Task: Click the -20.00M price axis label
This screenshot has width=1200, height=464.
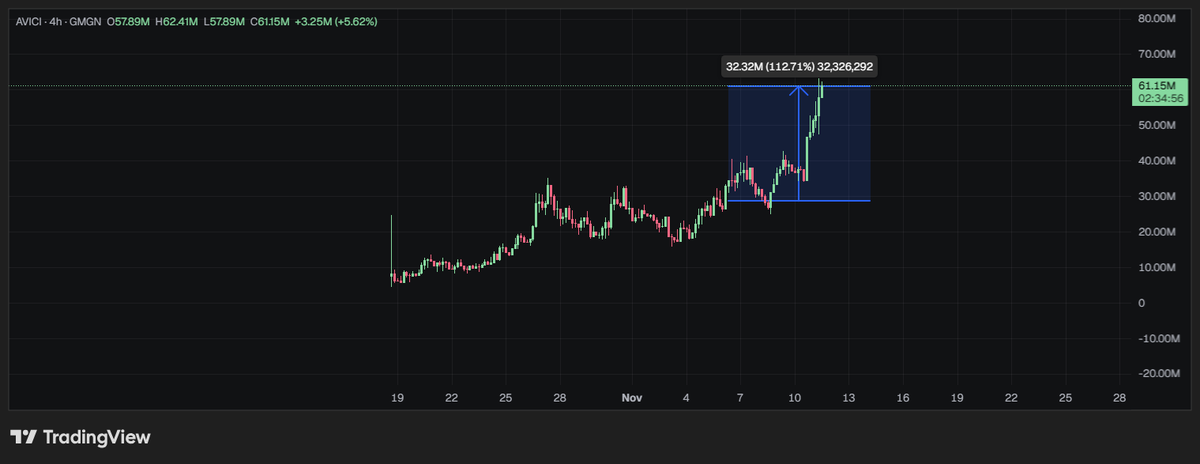Action: [x=1160, y=374]
